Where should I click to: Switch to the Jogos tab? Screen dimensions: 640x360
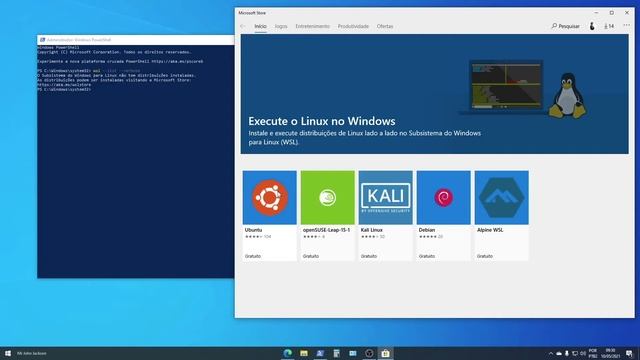coord(281,26)
